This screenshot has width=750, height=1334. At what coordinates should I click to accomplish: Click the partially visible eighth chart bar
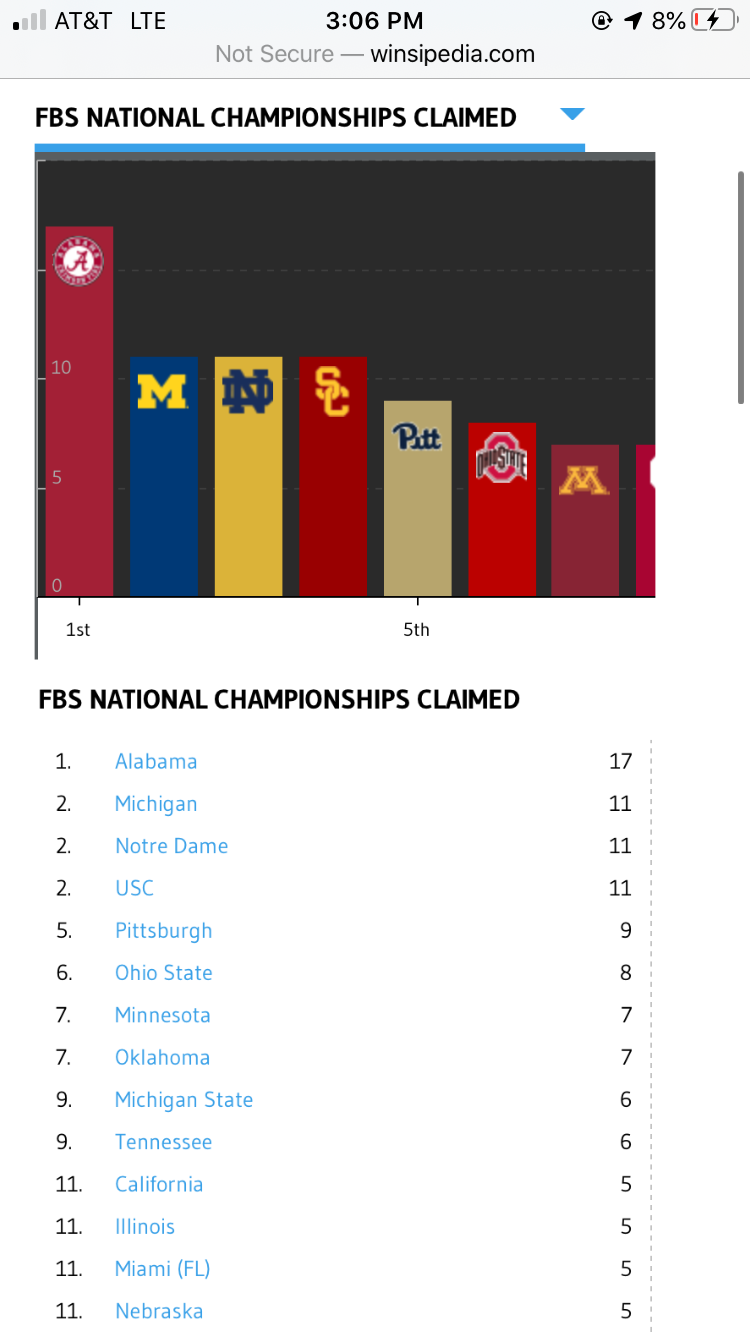[x=646, y=520]
